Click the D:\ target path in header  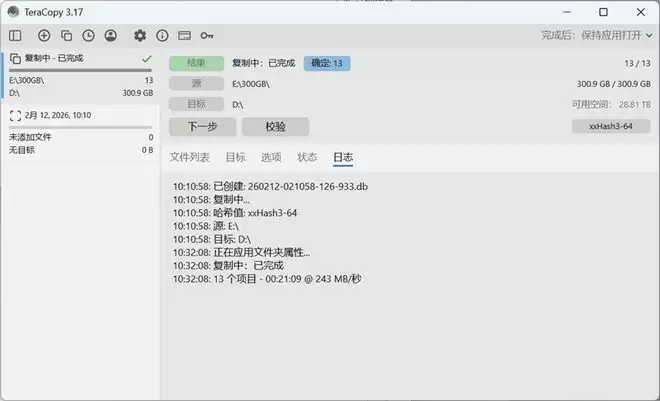click(x=237, y=104)
